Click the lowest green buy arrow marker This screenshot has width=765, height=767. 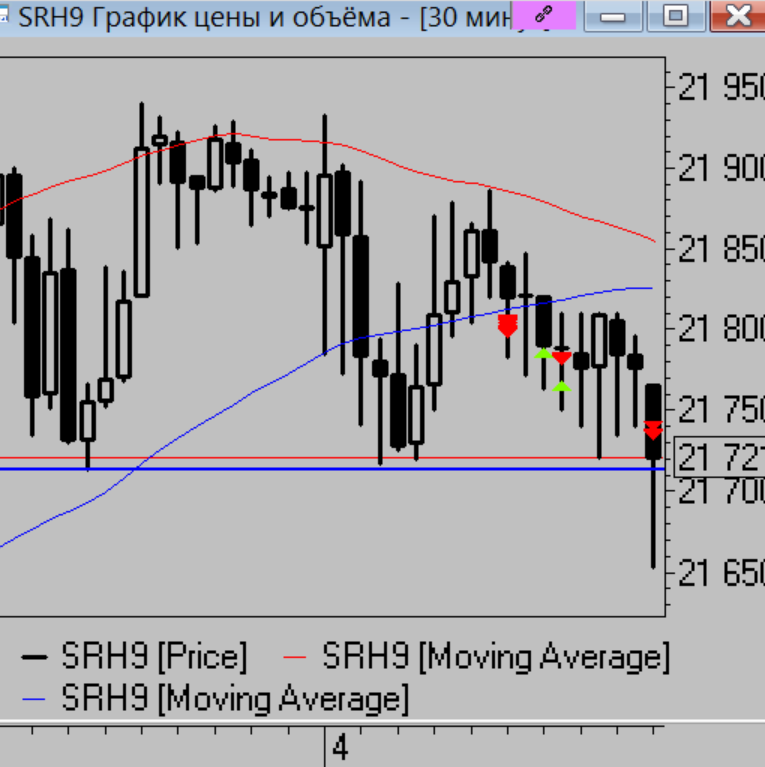562,386
